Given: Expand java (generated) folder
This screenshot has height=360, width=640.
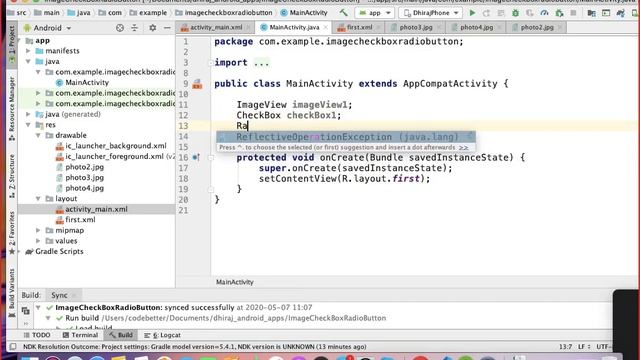Looking at the screenshot, I should click(x=28, y=114).
